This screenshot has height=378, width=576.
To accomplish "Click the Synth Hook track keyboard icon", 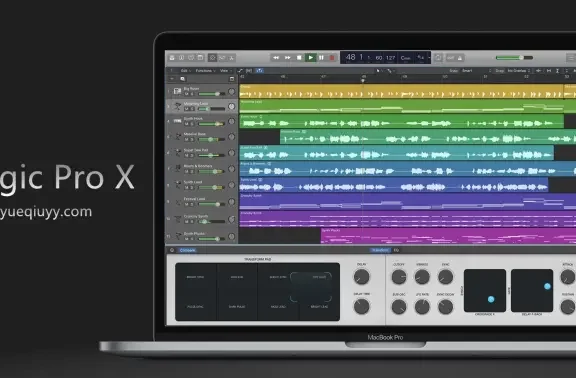I will pyautogui.click(x=177, y=121).
